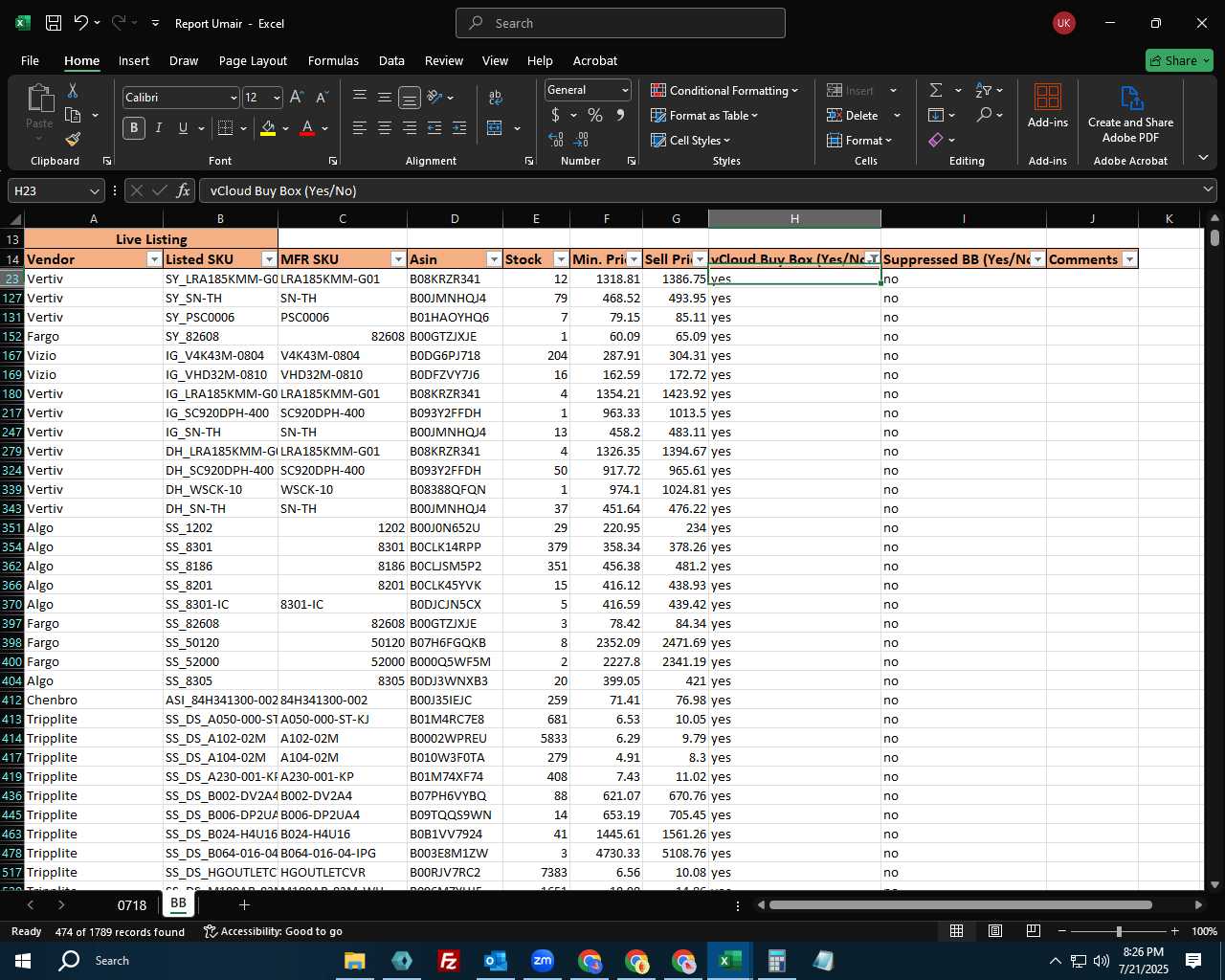Click the Increase Font Size icon
The image size is (1225, 980).
click(297, 98)
